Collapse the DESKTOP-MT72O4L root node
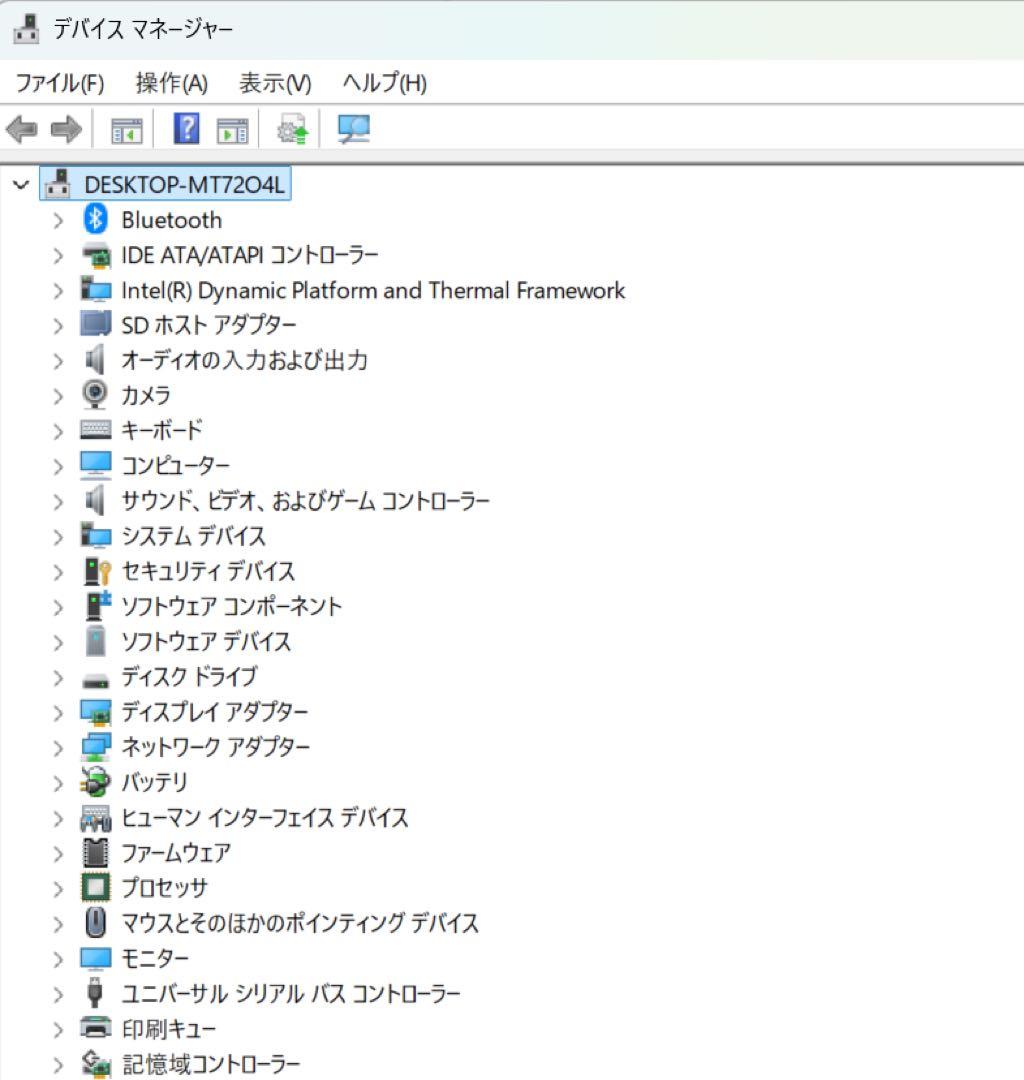This screenshot has height=1080, width=1024. click(x=20, y=184)
